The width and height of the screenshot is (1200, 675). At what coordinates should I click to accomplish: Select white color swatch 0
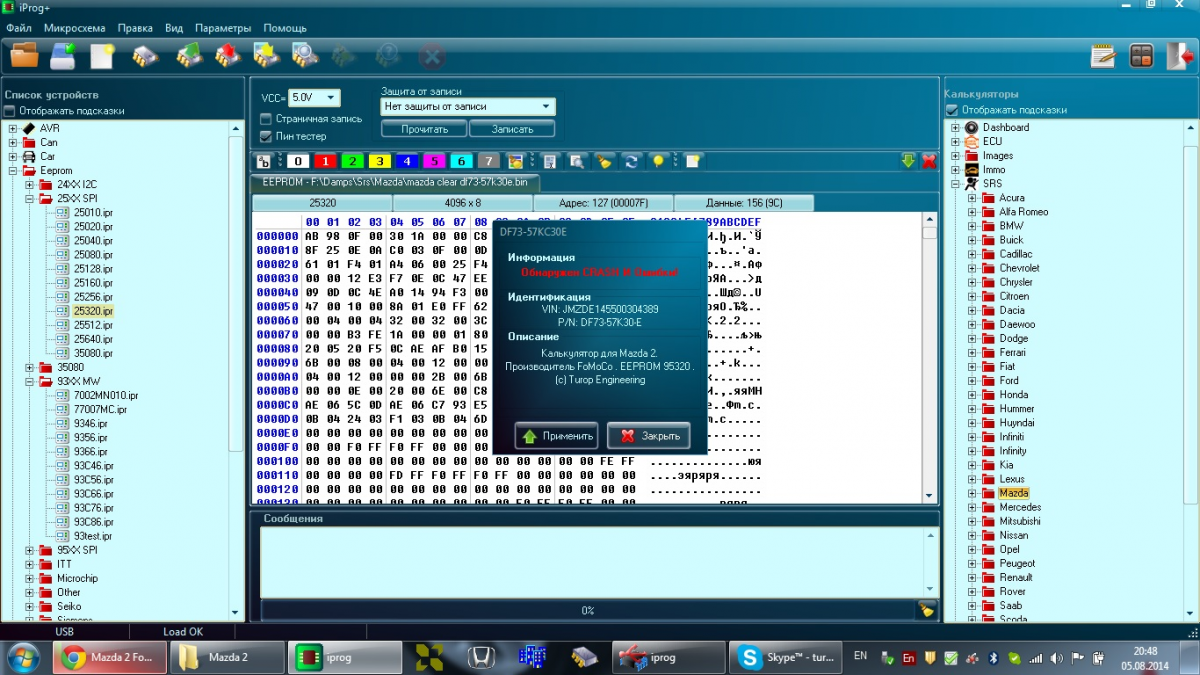click(x=298, y=161)
